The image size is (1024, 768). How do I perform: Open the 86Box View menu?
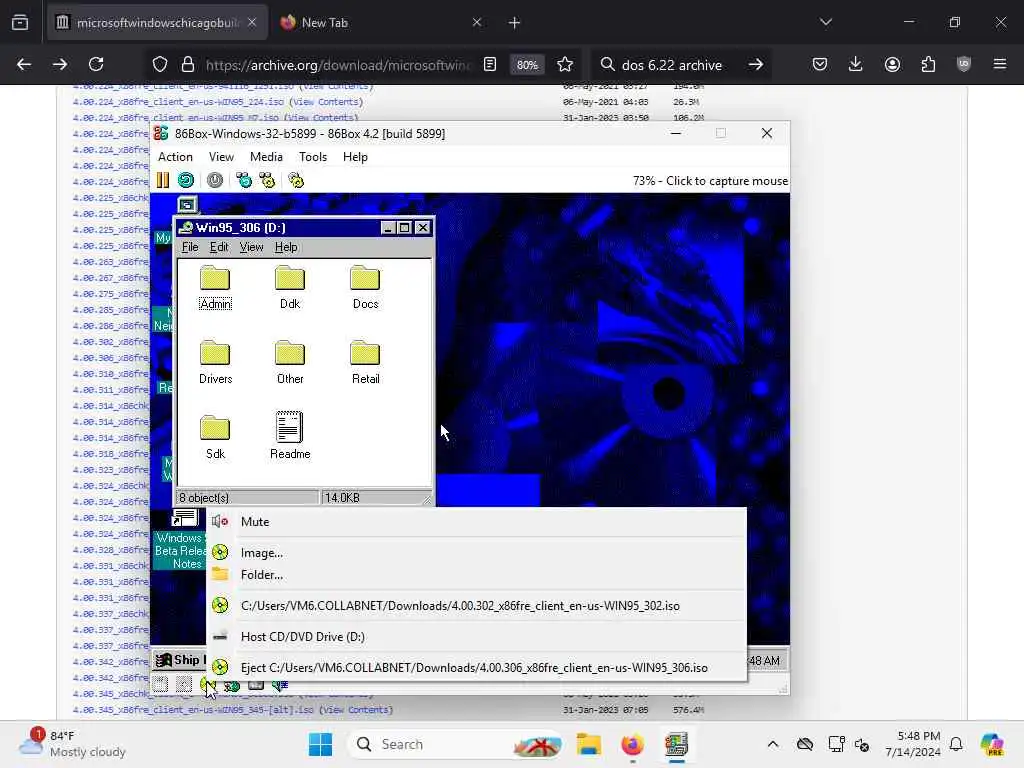click(x=221, y=157)
